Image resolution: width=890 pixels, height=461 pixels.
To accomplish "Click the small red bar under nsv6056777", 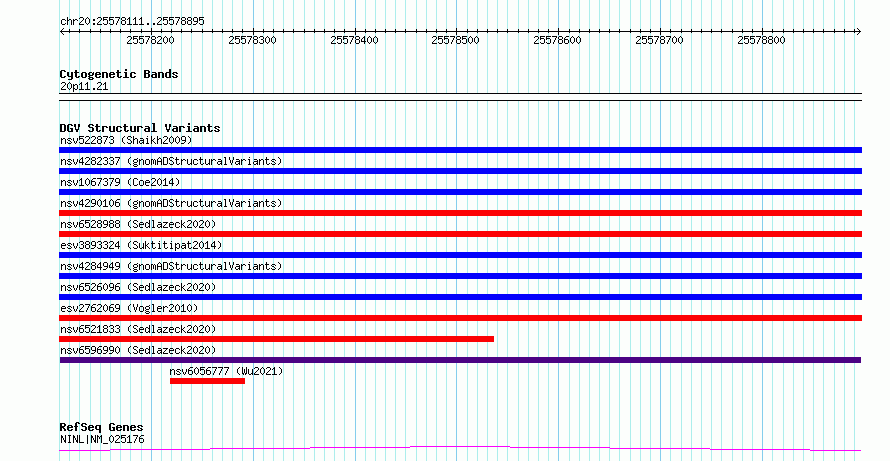I will pos(207,381).
